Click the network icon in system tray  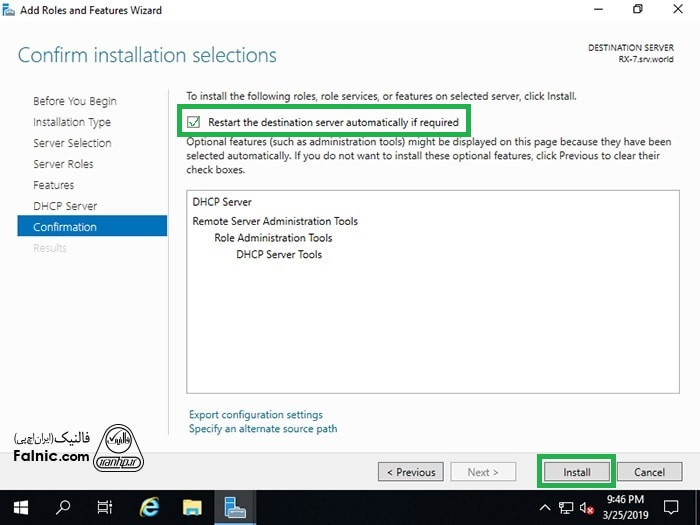[566, 507]
